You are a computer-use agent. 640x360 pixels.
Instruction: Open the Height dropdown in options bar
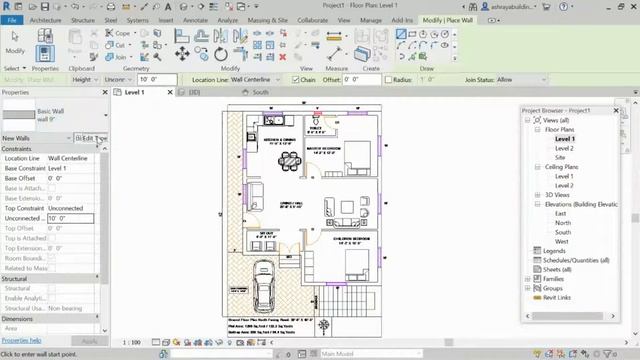click(84, 80)
